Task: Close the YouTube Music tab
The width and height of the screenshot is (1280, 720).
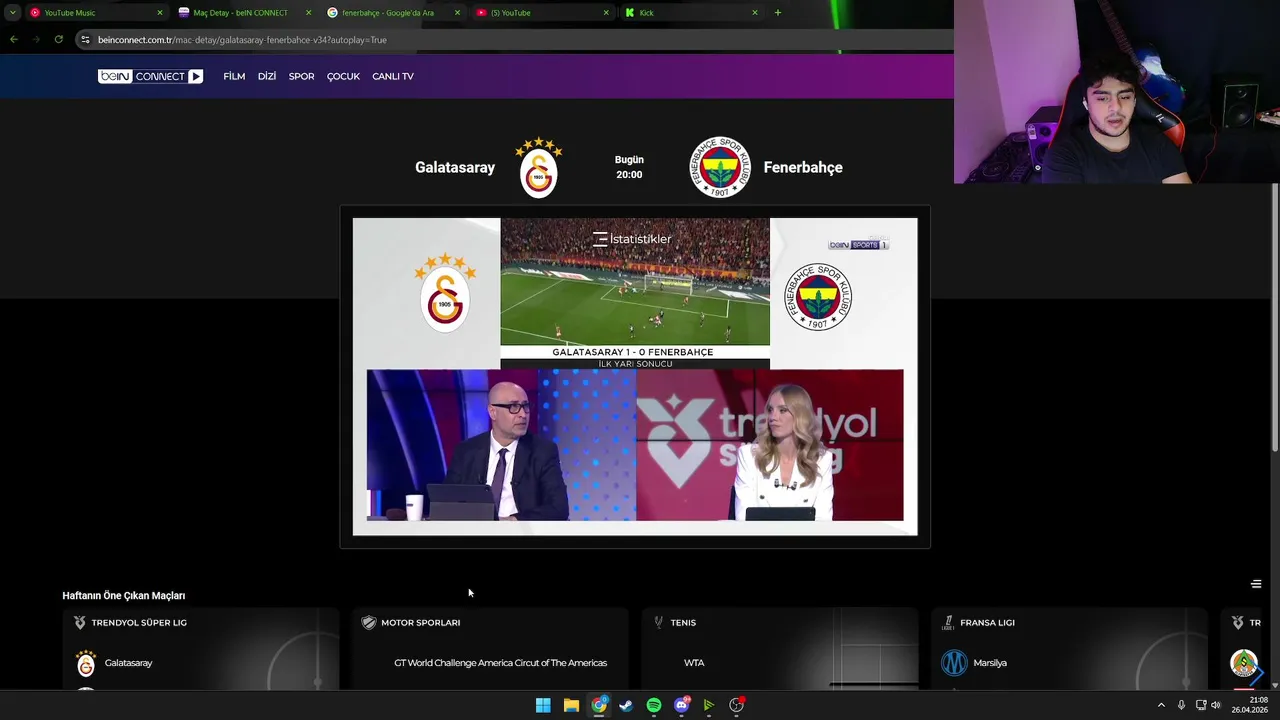Action: [x=159, y=13]
